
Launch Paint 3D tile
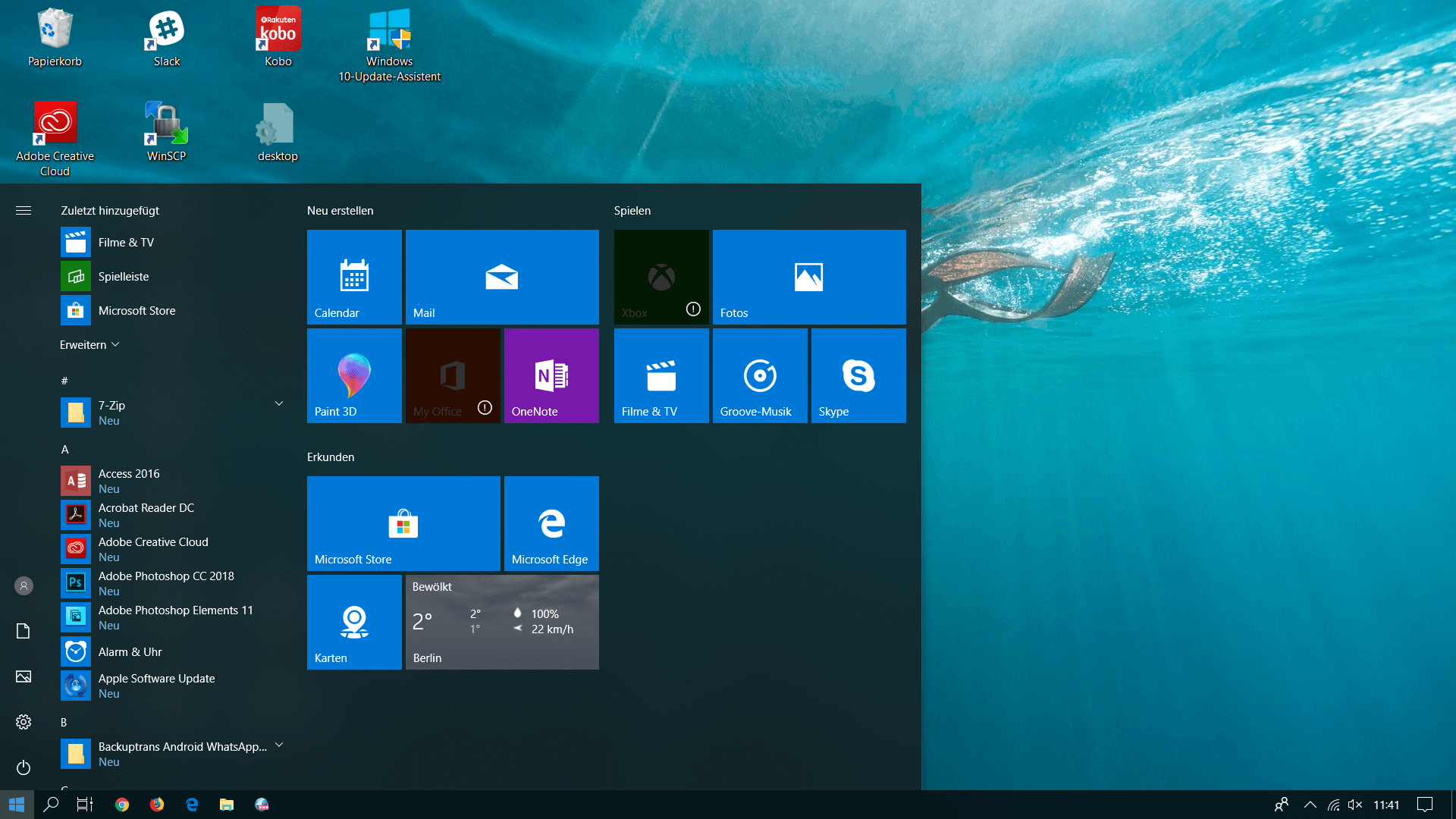354,375
